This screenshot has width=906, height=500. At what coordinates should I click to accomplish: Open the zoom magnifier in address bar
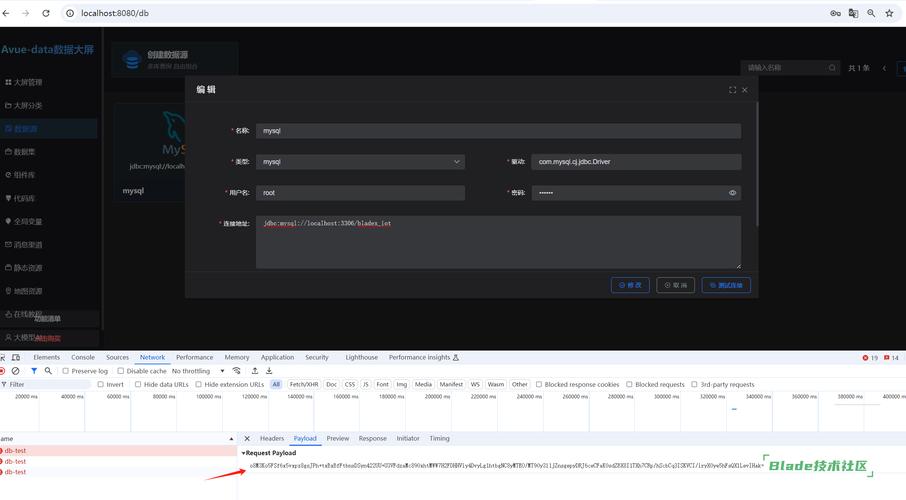tap(871, 13)
